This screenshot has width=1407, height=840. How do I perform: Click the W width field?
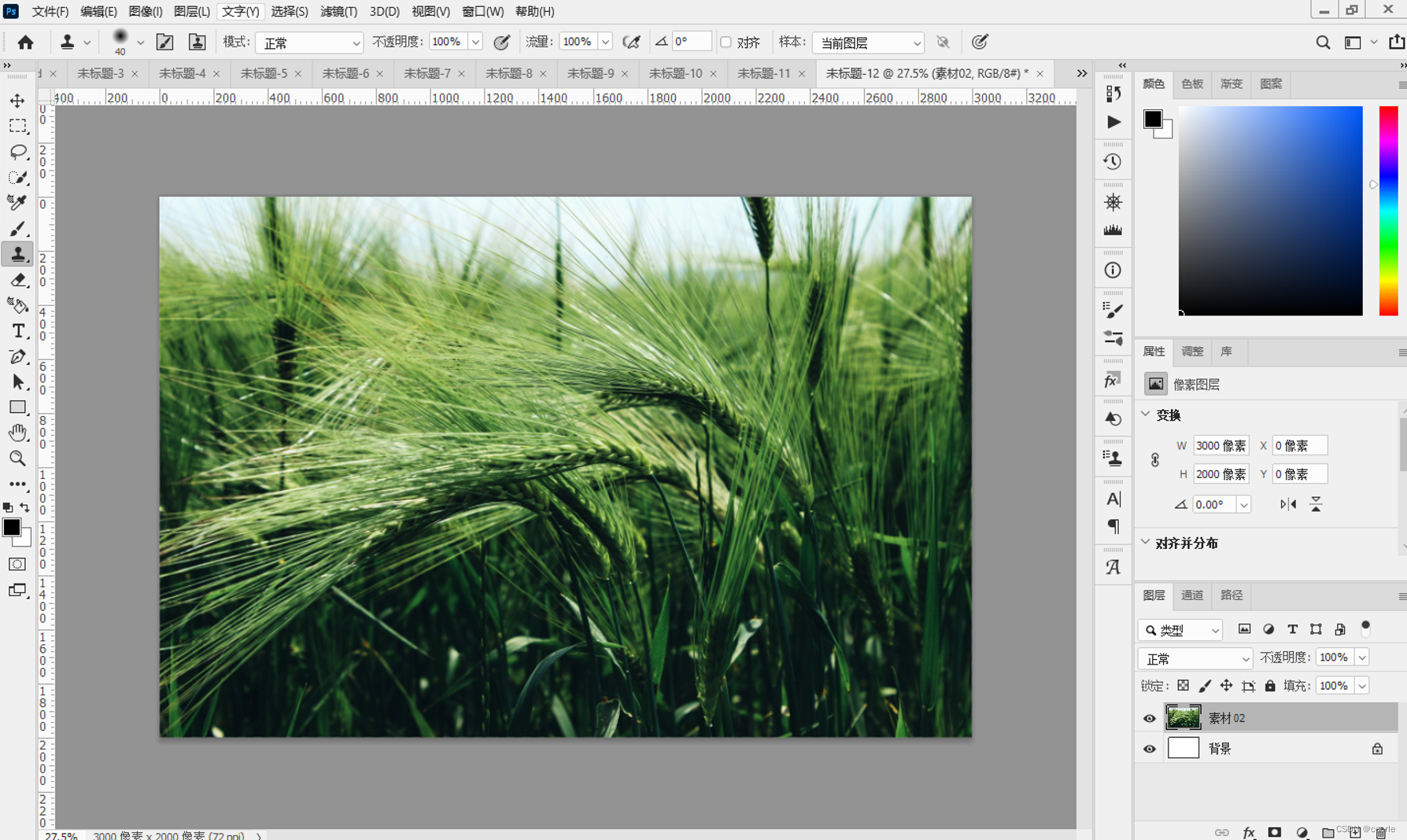pos(1221,446)
